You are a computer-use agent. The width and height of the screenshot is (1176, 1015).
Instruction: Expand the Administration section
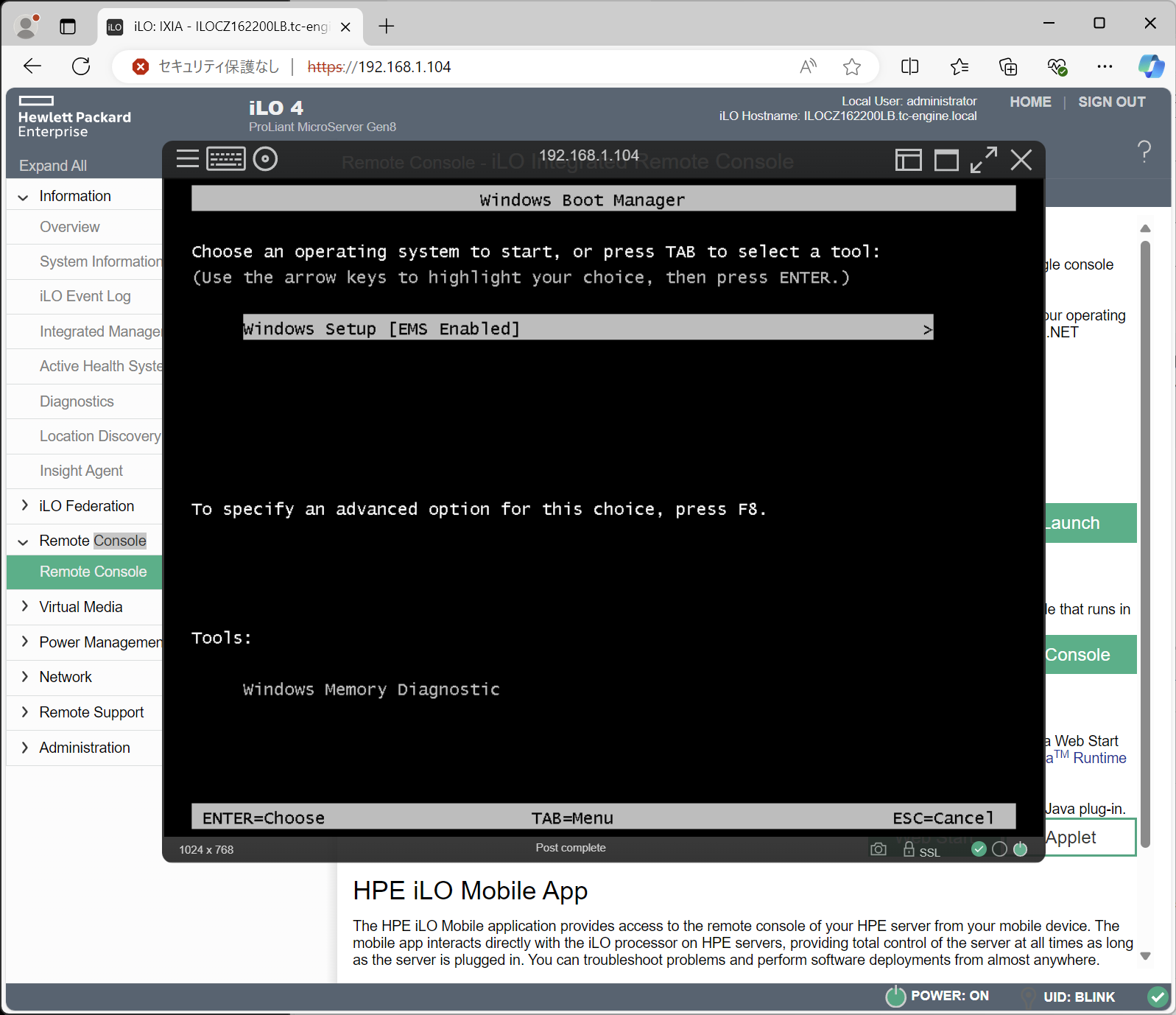coord(24,748)
